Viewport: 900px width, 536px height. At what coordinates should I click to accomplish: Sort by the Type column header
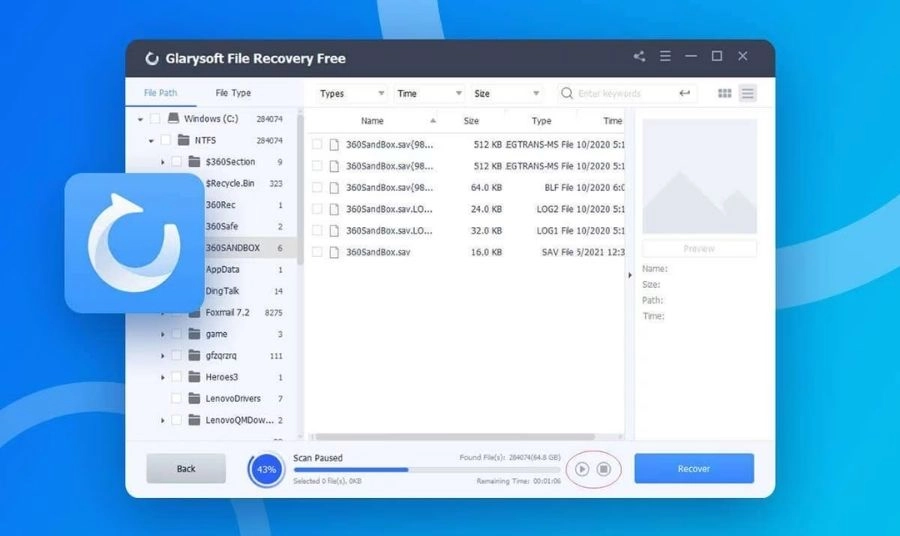[541, 121]
